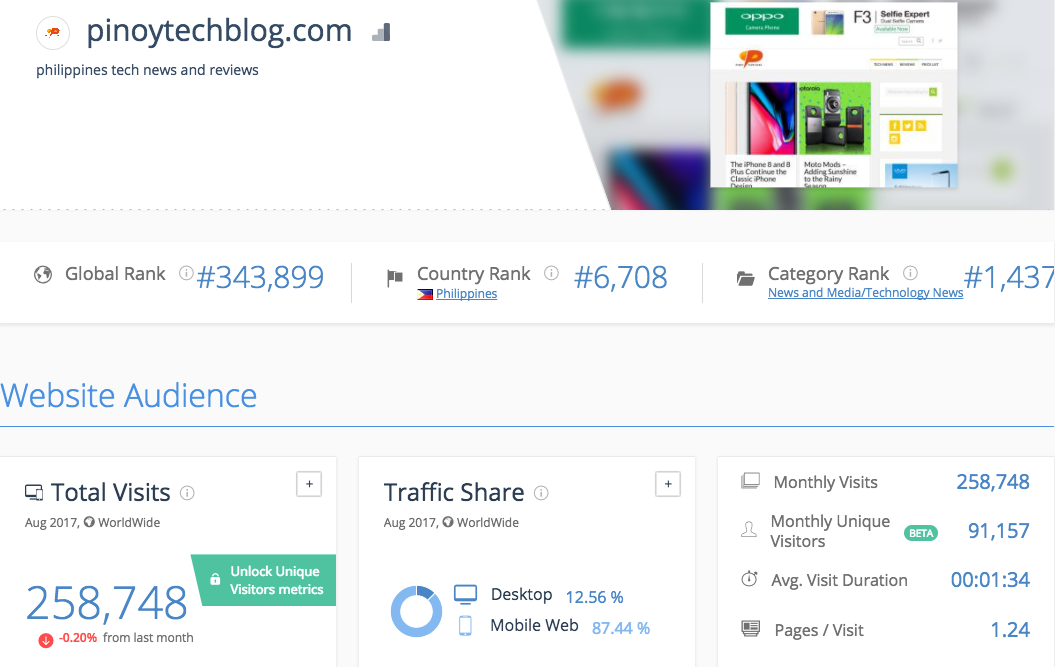
Task: Click the Desktop share value 12.56 %
Action: 595,598
